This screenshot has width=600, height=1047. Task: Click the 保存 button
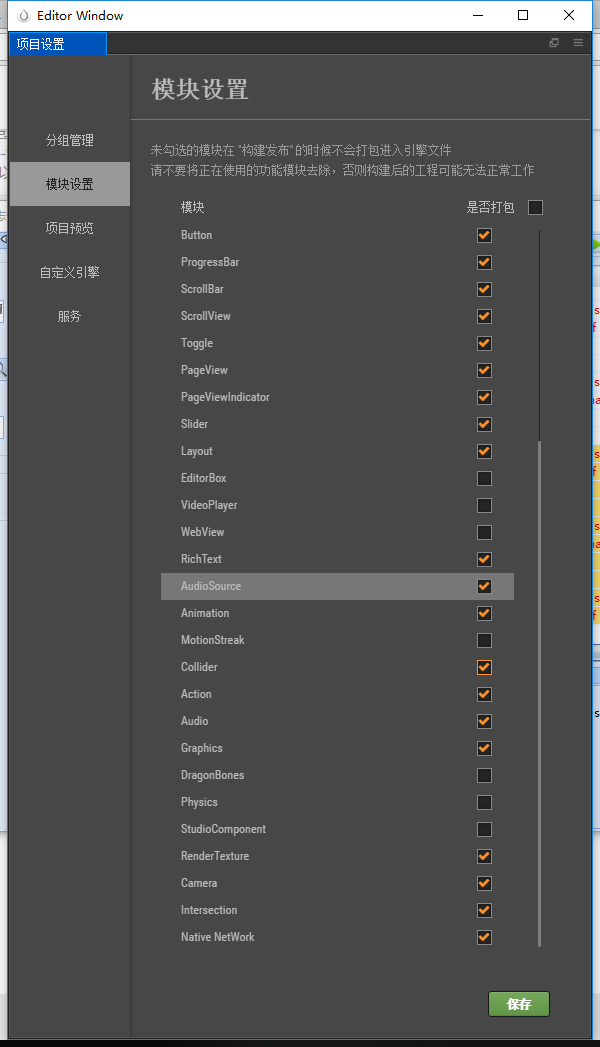click(519, 1004)
